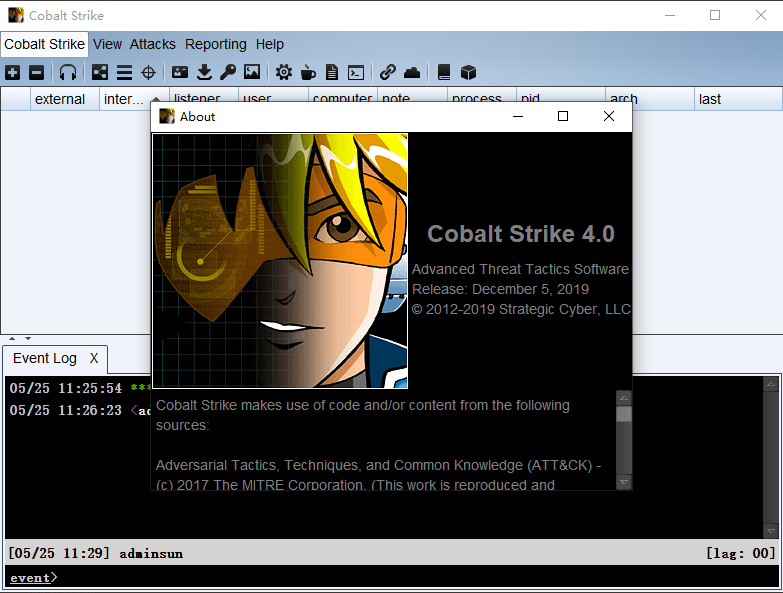
Task: Switch to session table view icon
Action: coord(124,73)
